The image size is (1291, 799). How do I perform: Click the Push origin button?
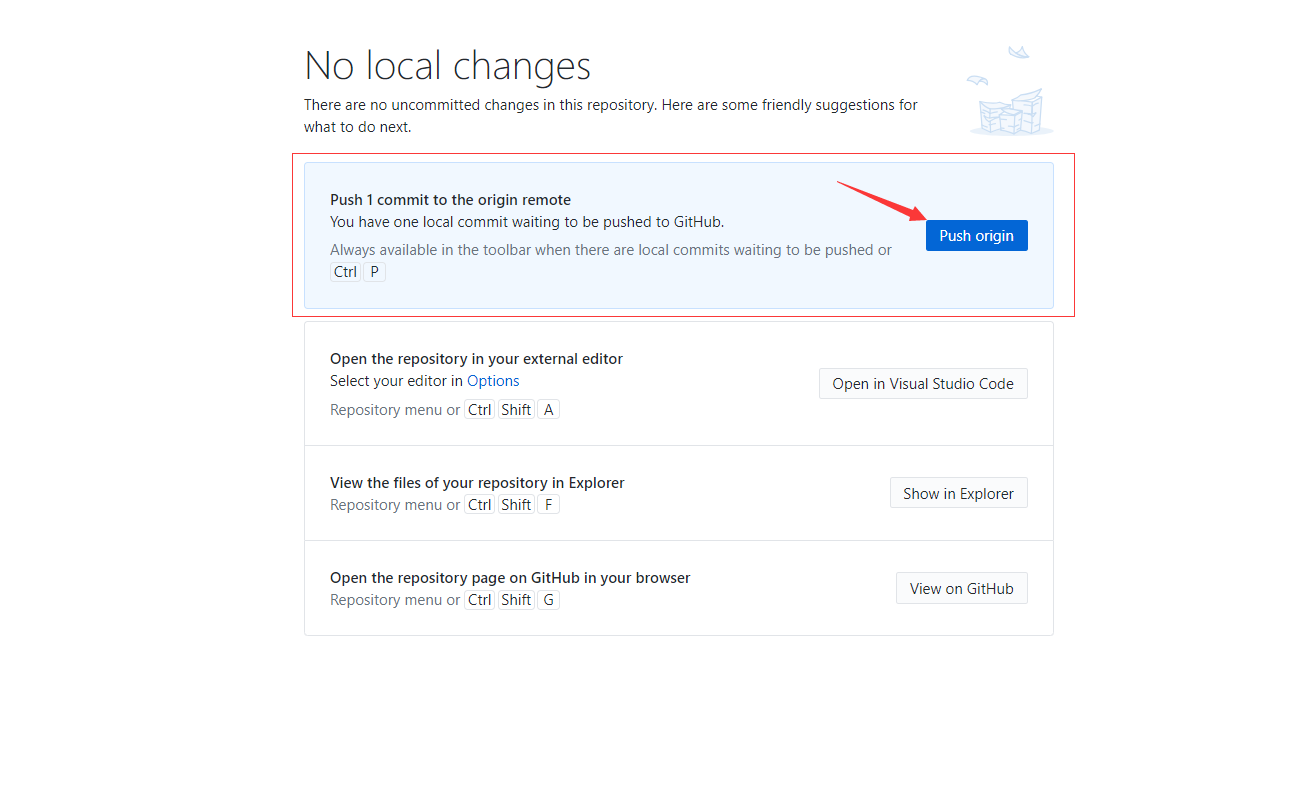976,235
